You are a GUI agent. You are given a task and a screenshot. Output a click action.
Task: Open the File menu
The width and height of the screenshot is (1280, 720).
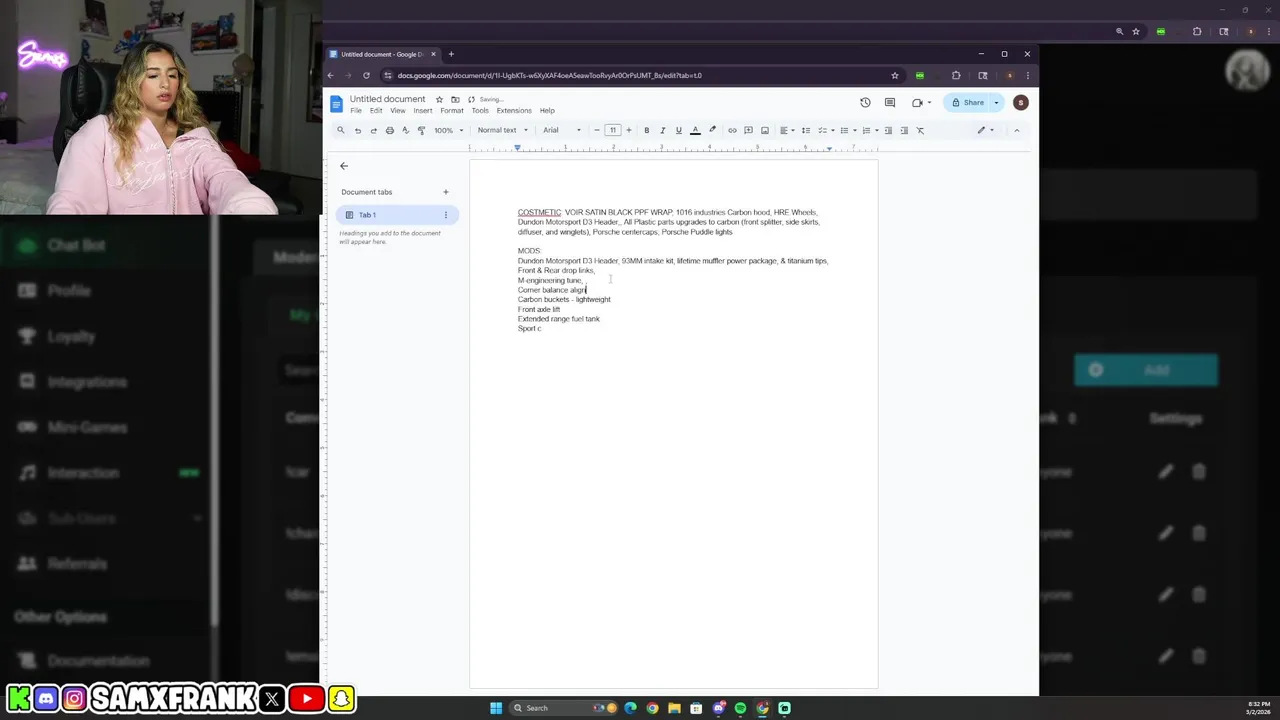pos(356,111)
